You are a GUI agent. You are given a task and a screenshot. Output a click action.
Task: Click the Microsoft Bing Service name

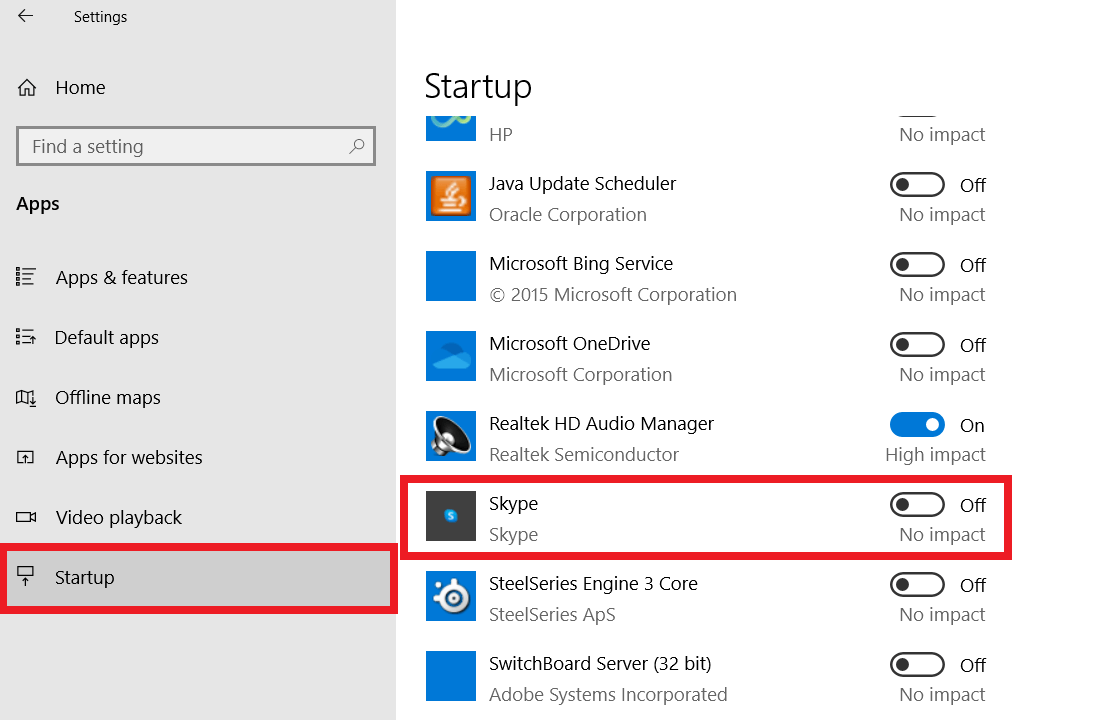581,264
